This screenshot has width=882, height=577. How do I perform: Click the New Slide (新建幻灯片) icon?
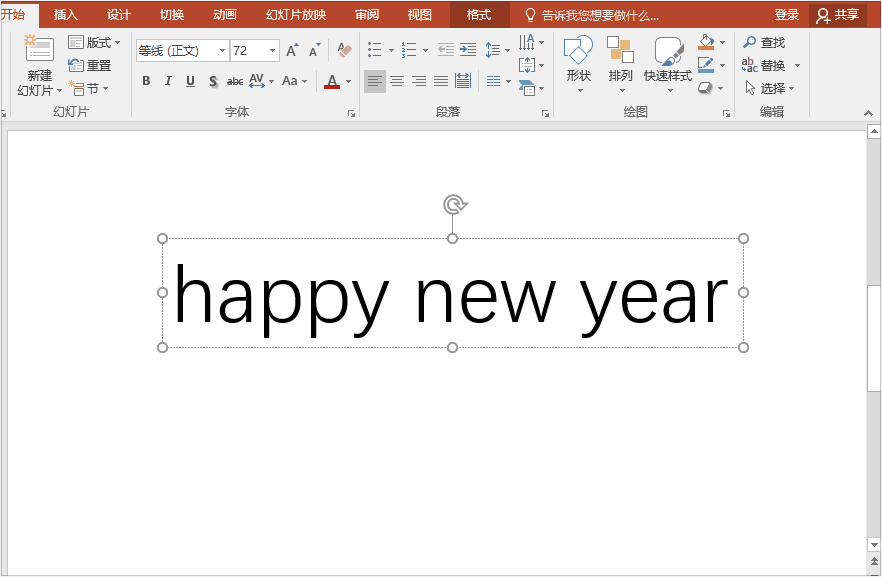pos(39,49)
